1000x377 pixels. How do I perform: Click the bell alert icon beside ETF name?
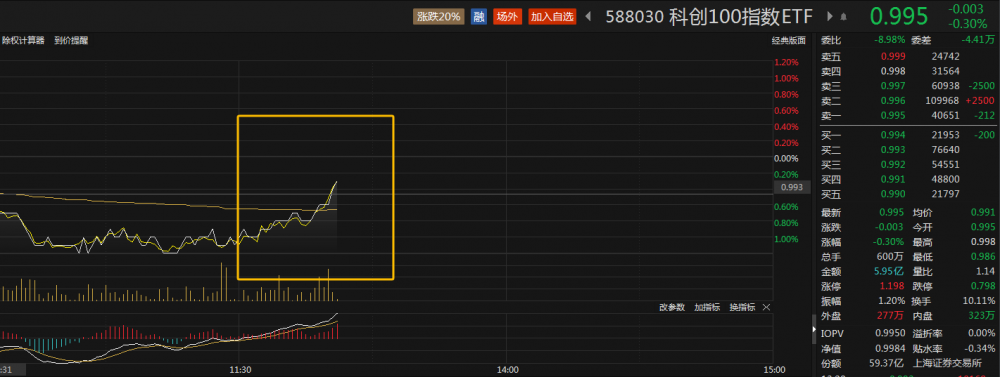point(844,17)
